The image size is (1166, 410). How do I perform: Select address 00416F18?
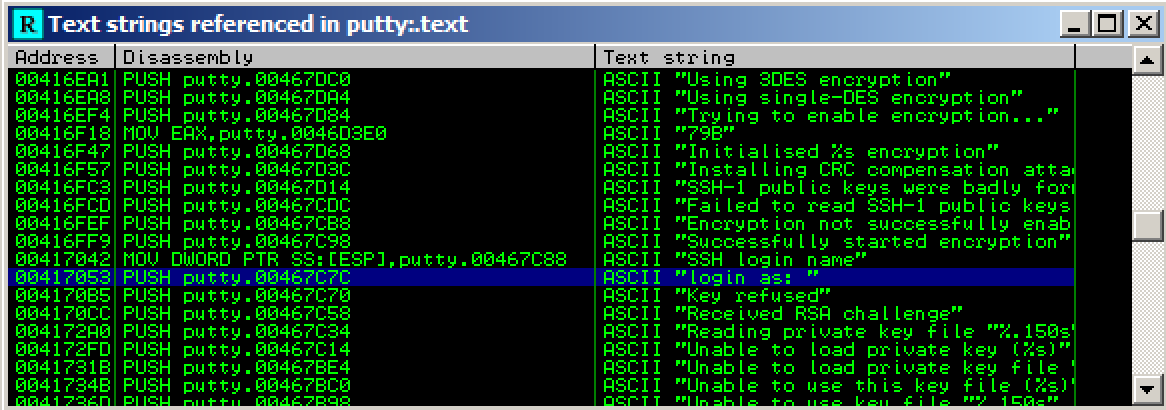(62, 133)
